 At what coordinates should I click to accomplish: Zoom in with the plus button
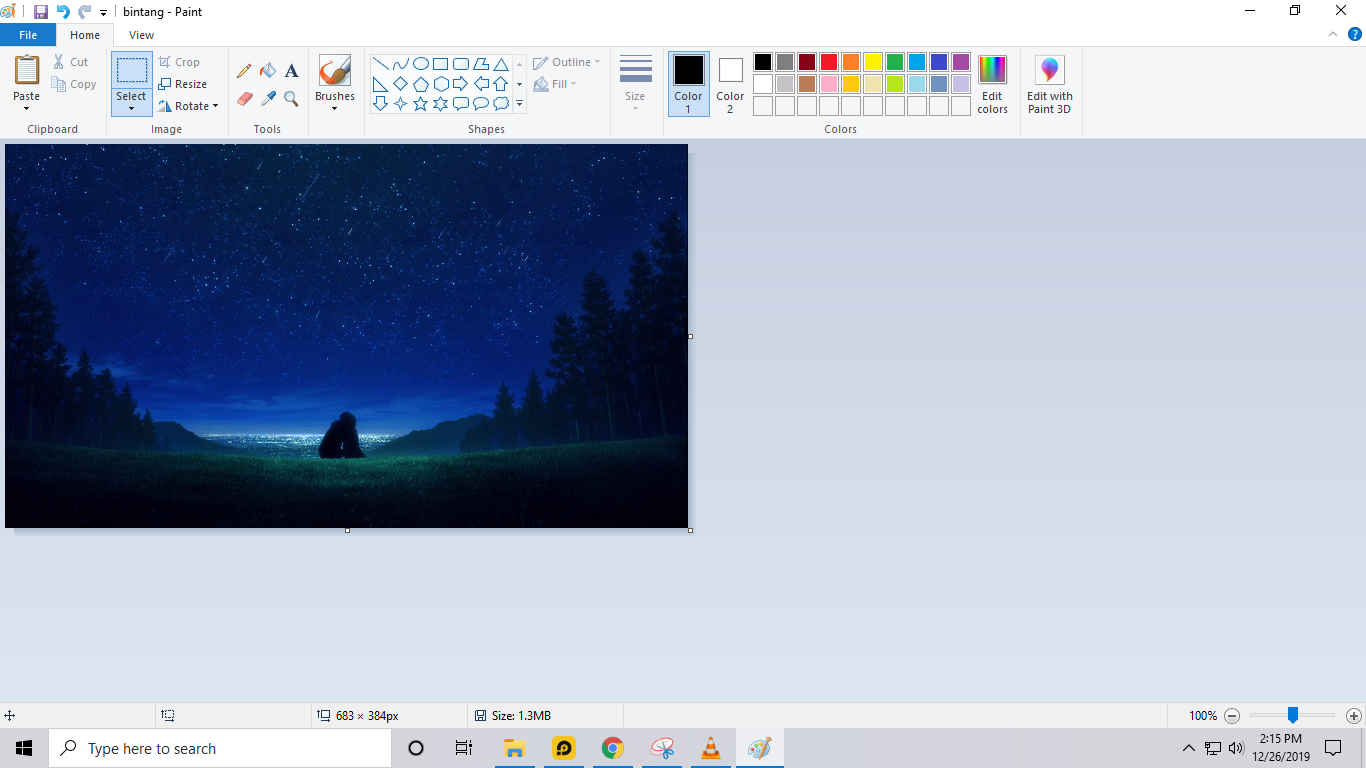click(1354, 716)
